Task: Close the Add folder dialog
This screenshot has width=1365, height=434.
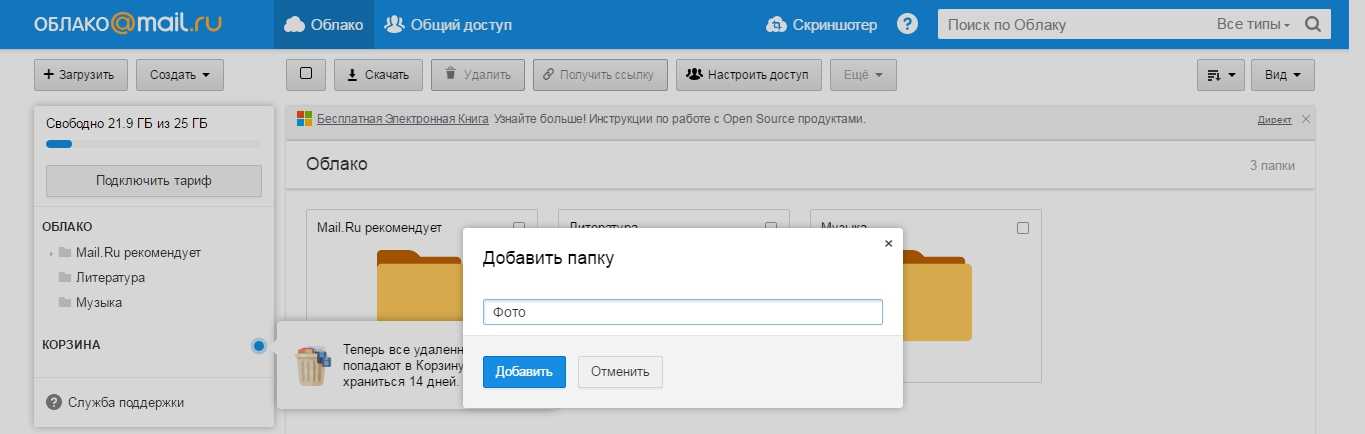Action: click(x=888, y=243)
